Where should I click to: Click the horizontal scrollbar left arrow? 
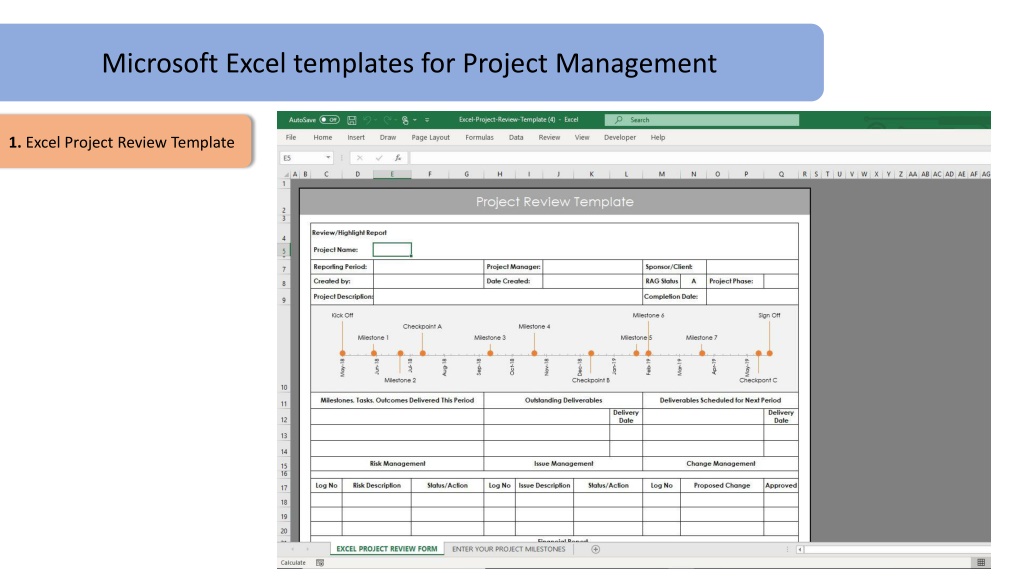[800, 550]
